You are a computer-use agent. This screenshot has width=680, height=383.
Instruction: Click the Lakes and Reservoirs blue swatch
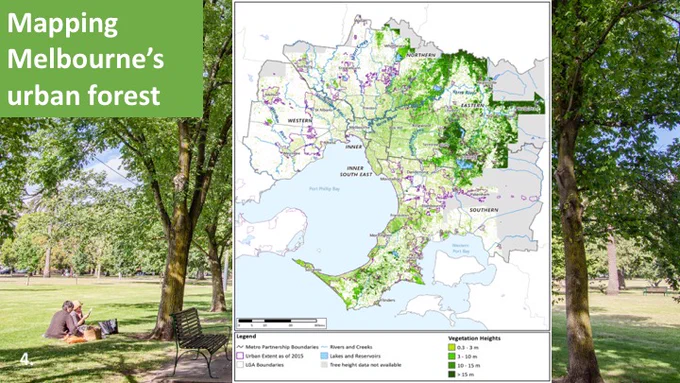tap(324, 356)
